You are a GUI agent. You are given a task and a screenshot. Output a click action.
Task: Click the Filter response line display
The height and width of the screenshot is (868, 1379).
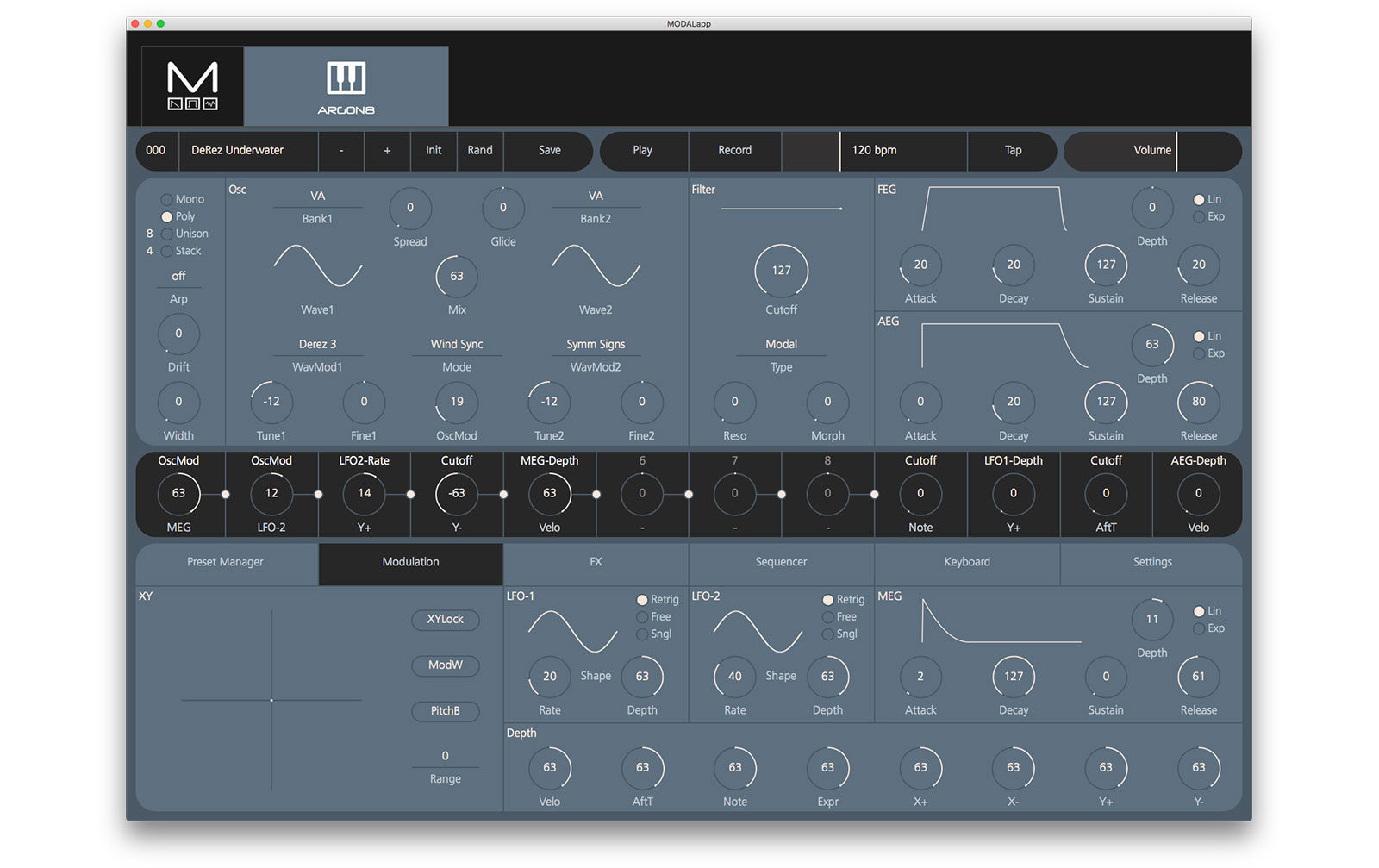(x=782, y=209)
